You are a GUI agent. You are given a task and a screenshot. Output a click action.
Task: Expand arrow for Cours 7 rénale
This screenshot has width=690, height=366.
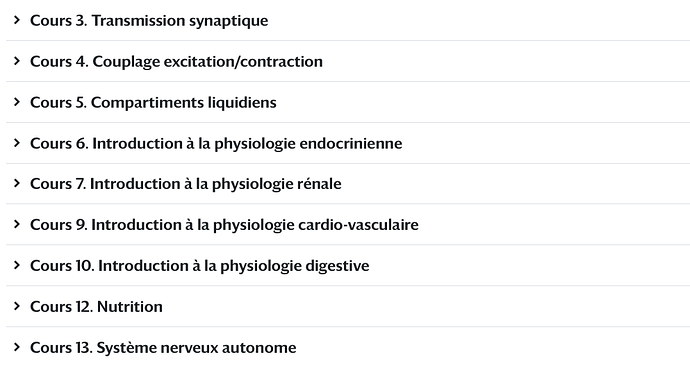pos(17,183)
